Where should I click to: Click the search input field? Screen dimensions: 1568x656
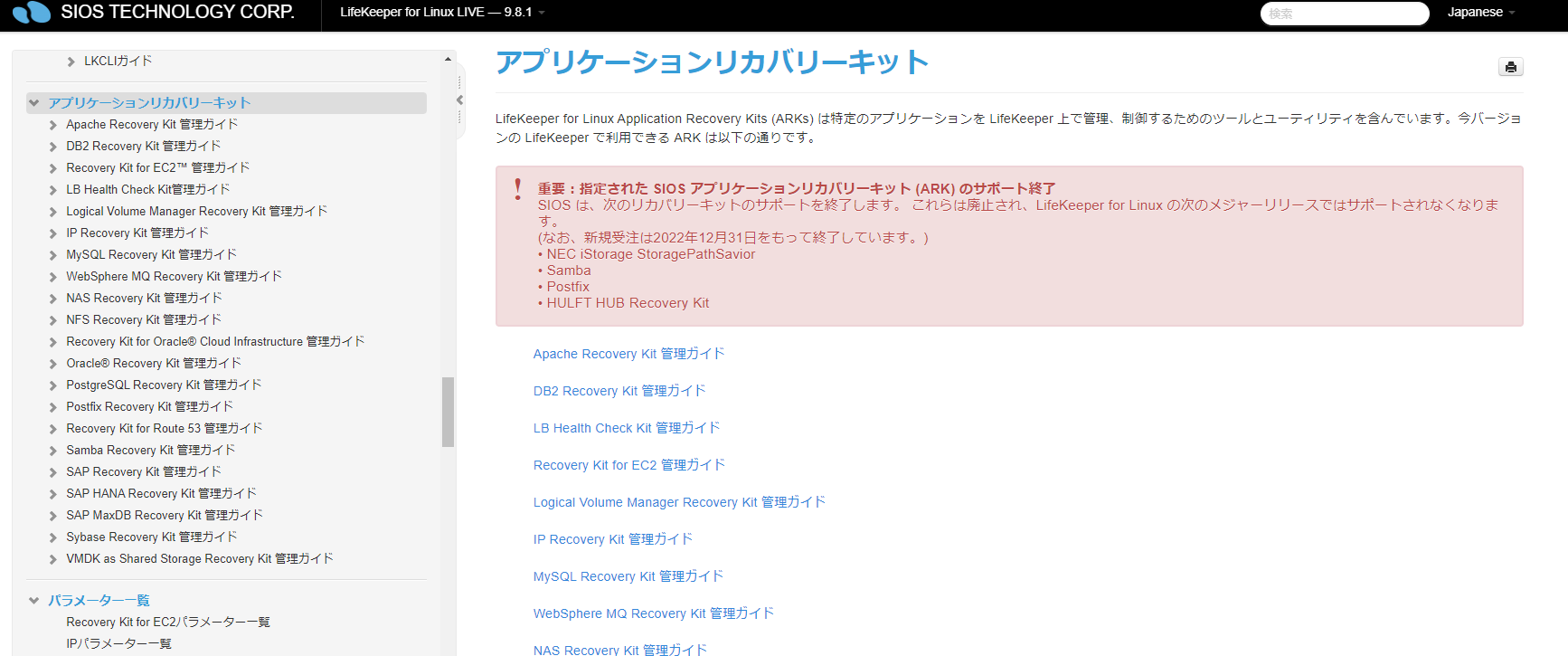pyautogui.click(x=1345, y=14)
